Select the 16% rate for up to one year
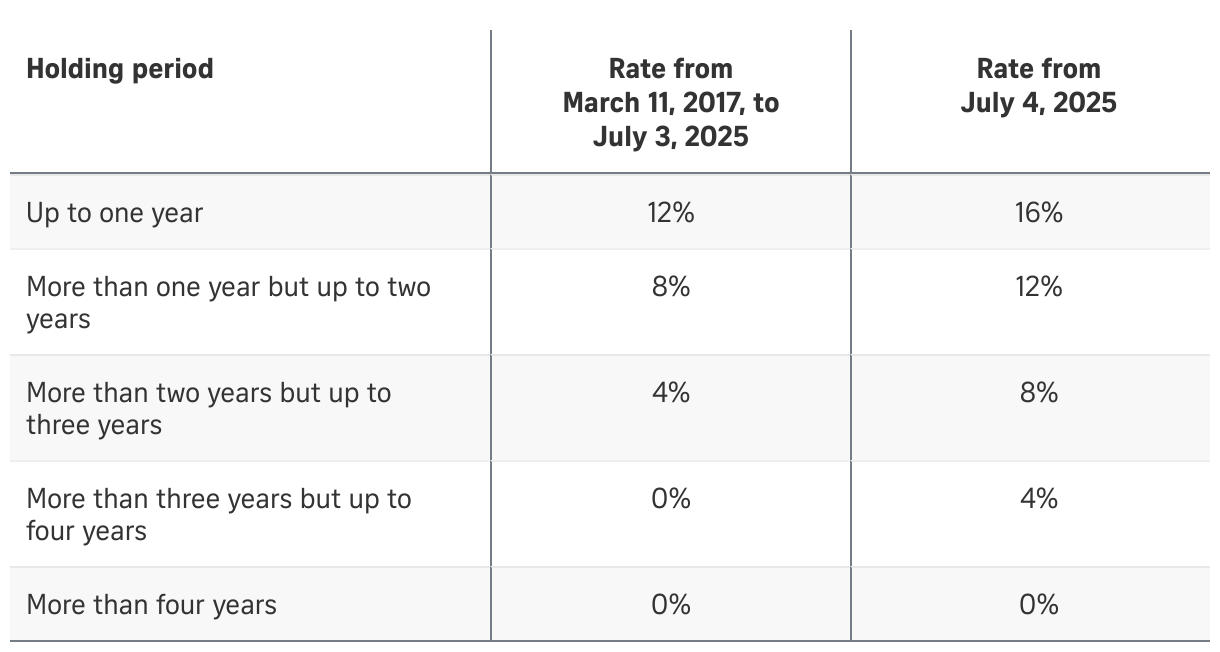1220x652 pixels. tap(1039, 213)
